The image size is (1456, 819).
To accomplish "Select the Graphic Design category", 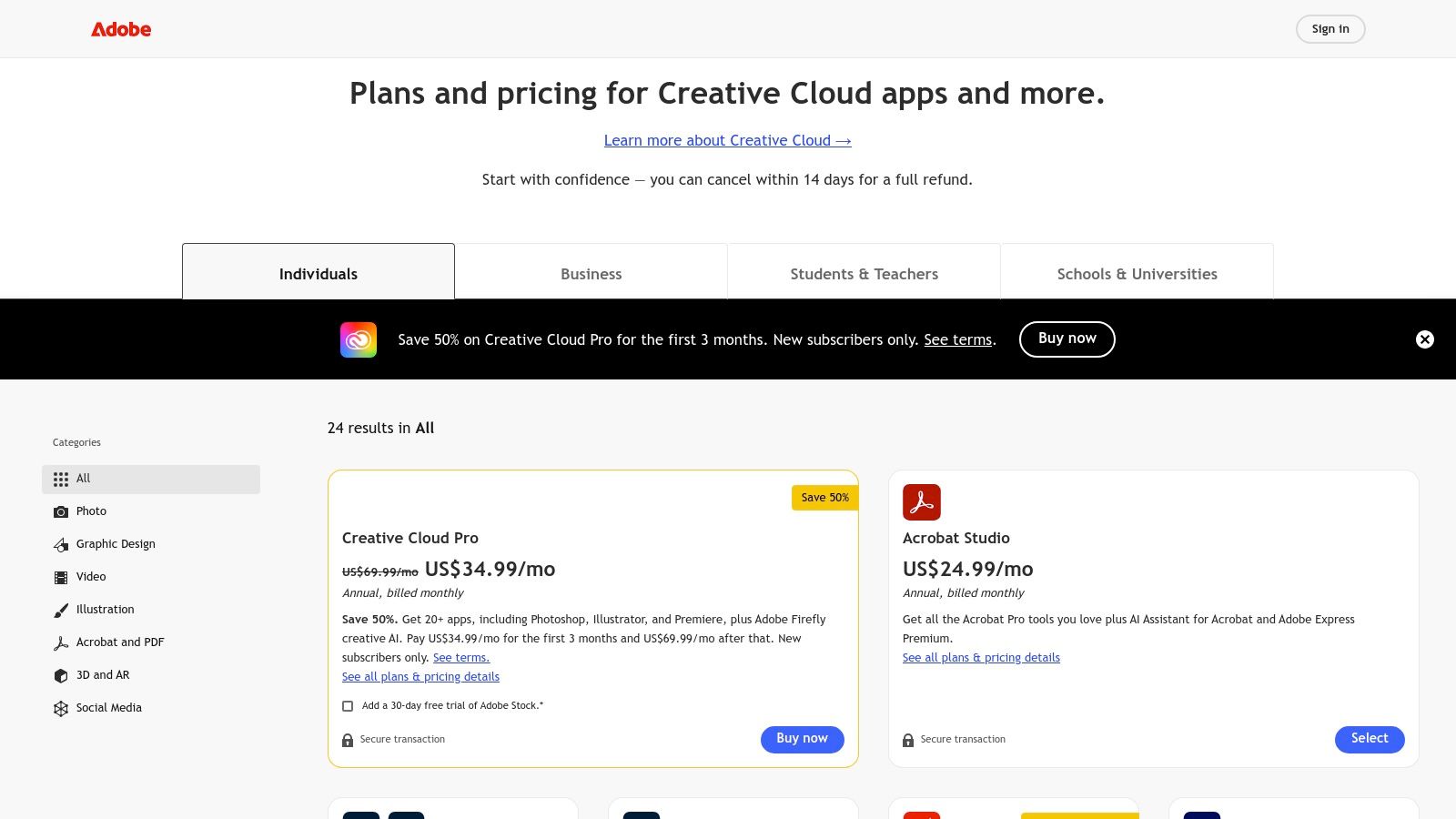I will (115, 544).
